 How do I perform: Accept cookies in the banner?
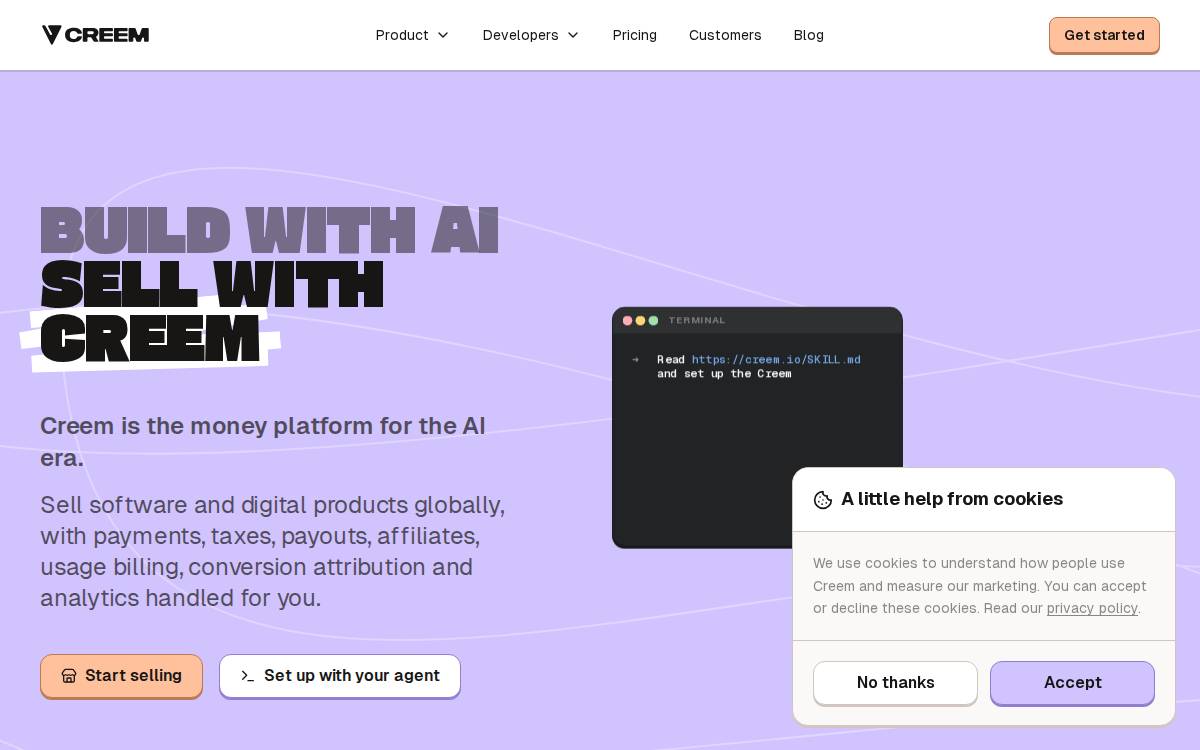[1072, 683]
